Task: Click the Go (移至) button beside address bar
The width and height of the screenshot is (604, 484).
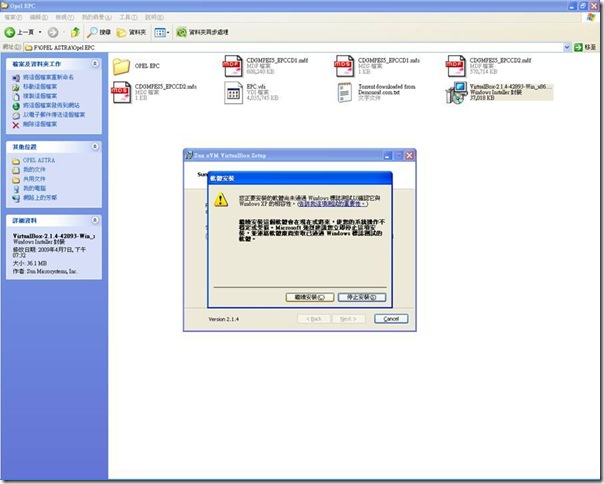Action: click(x=585, y=47)
